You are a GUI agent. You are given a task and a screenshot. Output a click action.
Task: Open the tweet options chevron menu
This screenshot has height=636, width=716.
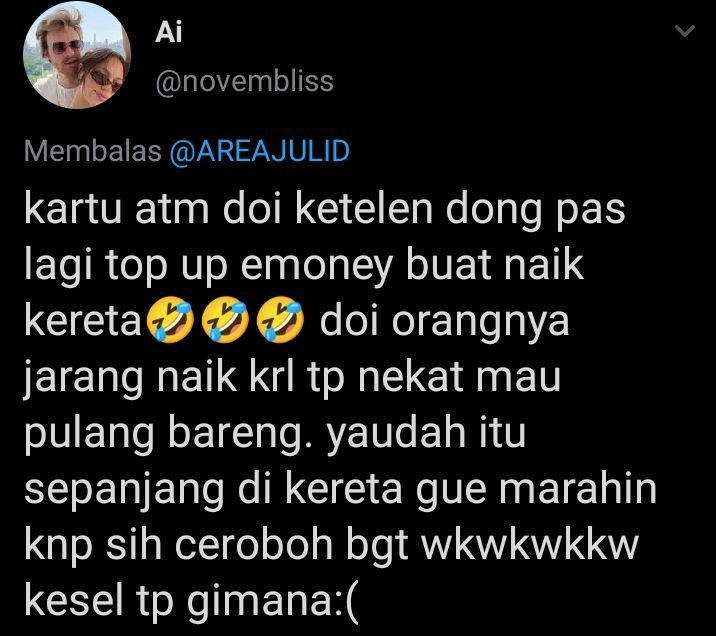click(x=684, y=31)
